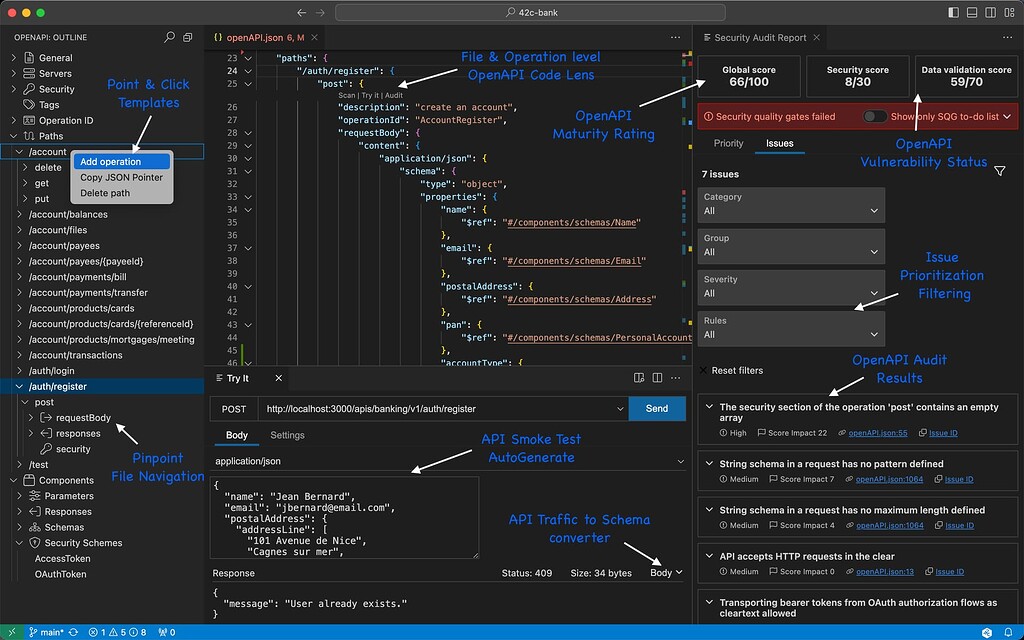Viewport: 1024px width, 640px height.
Task: Collapse the Security Schemes node
Action: click(x=19, y=543)
